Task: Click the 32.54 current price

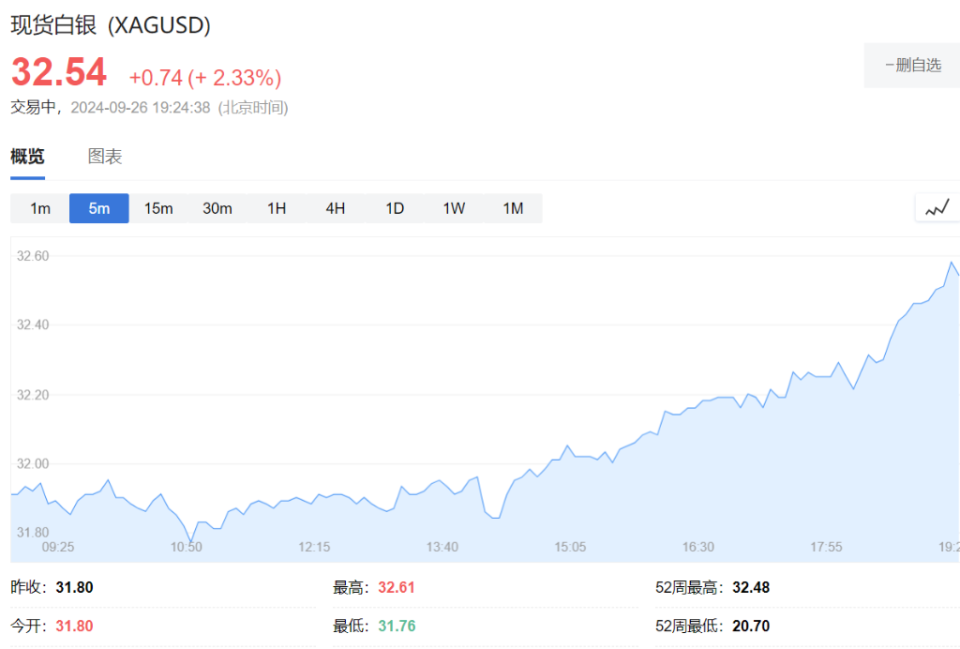Action: (59, 73)
